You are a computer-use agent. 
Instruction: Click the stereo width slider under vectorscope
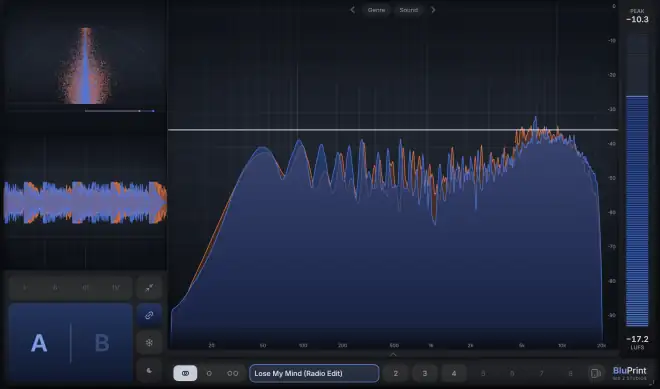point(120,111)
